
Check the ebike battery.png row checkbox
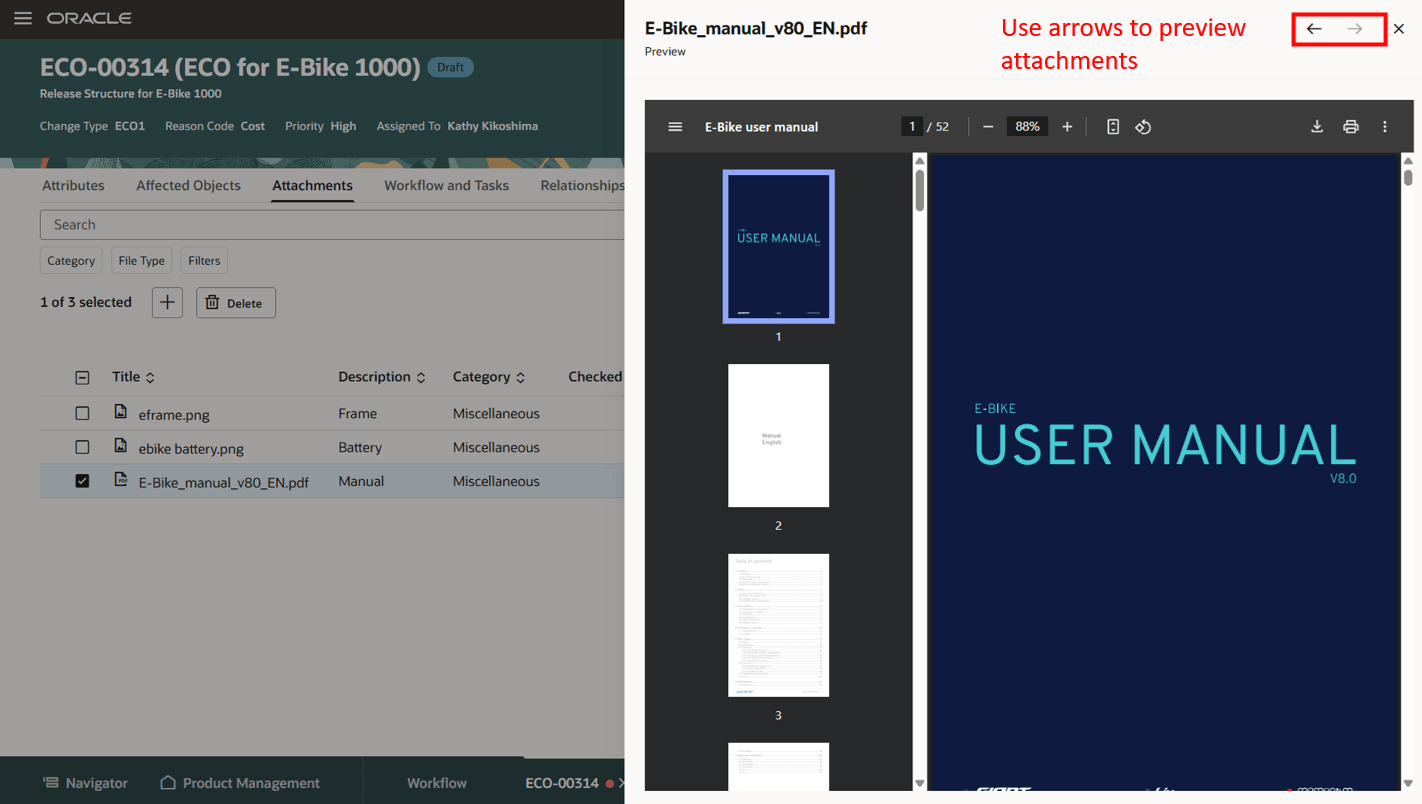(82, 447)
